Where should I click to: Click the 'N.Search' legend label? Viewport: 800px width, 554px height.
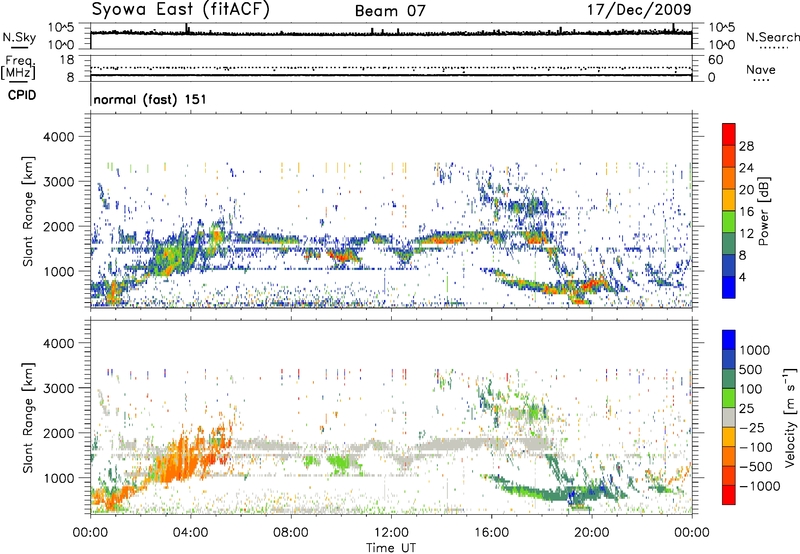pyautogui.click(x=772, y=37)
